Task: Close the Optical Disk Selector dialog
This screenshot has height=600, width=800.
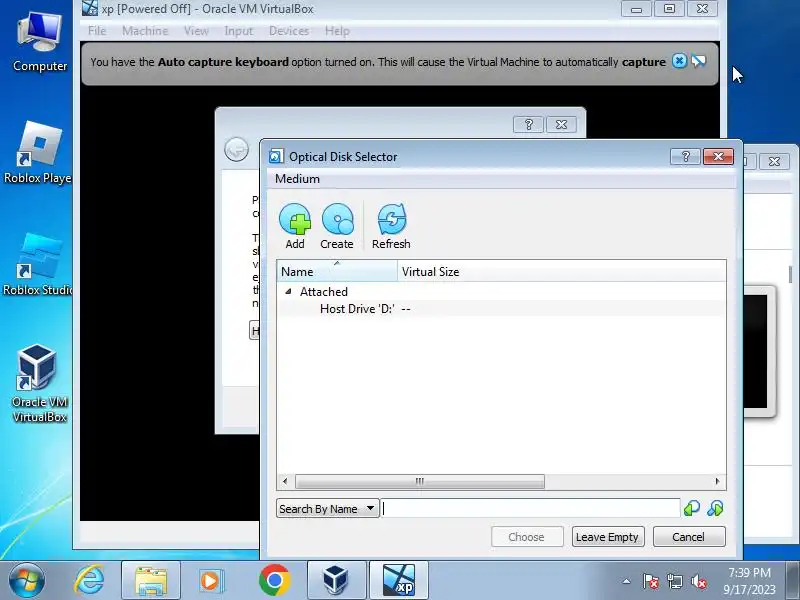Action: [x=718, y=156]
